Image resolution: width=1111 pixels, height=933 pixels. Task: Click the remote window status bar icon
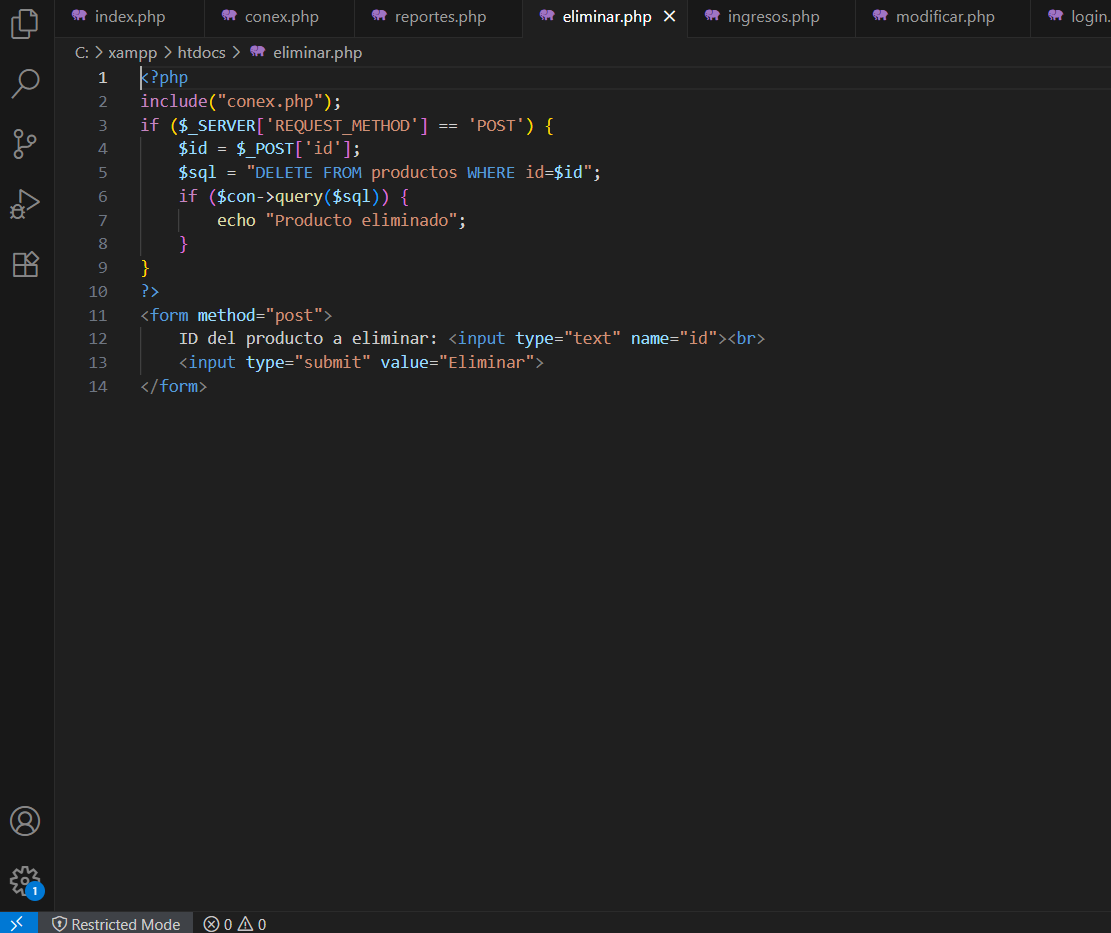click(x=18, y=923)
